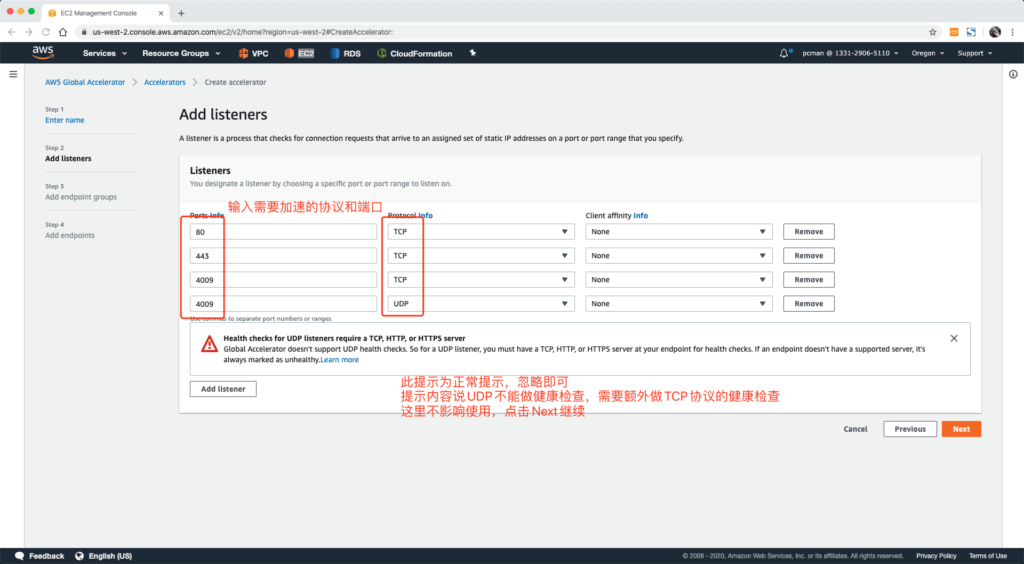Click the AWS logo home icon
The height and width of the screenshot is (564, 1024).
pos(42,52)
